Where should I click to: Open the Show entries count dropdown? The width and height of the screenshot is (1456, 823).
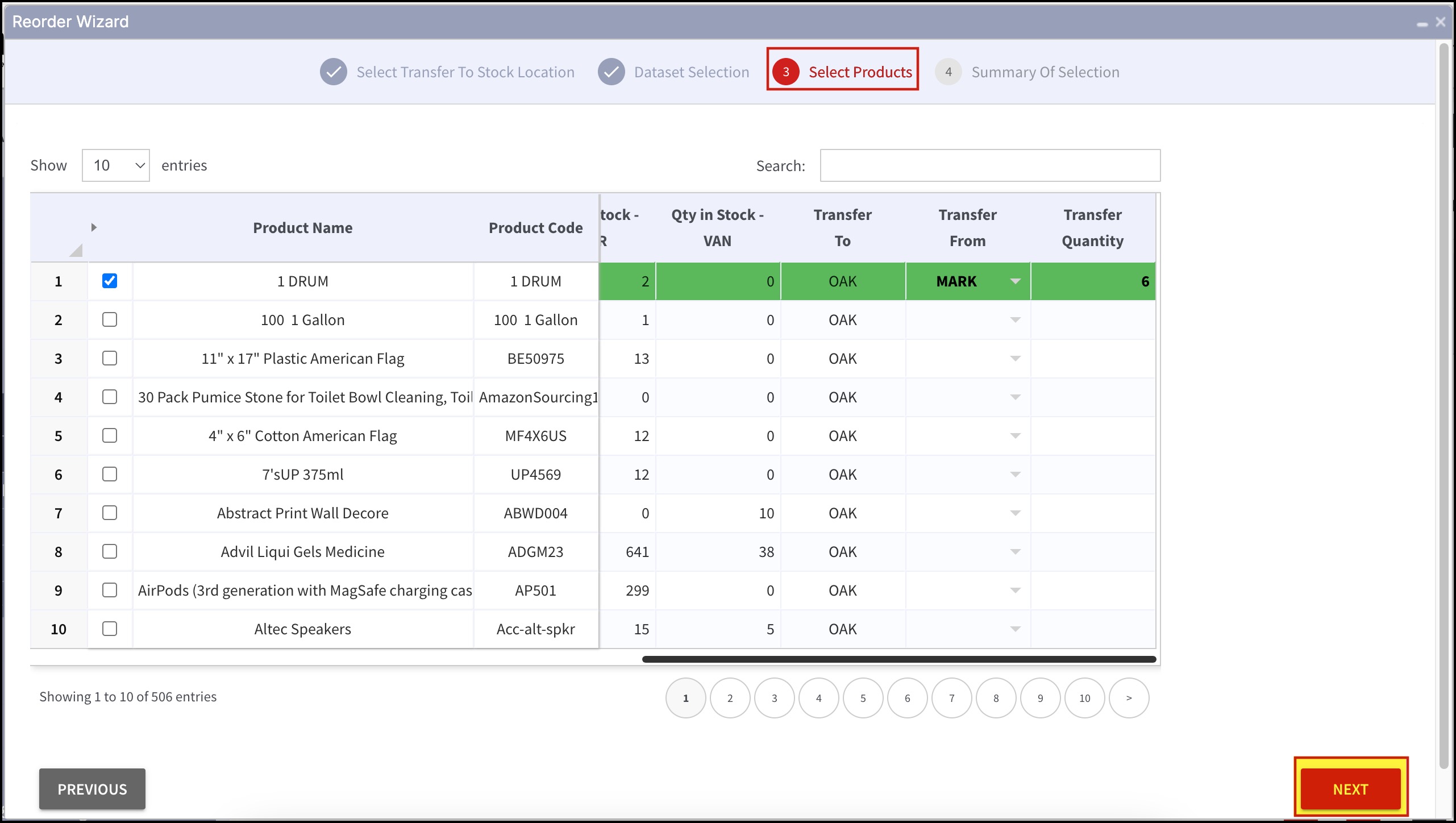click(x=116, y=165)
